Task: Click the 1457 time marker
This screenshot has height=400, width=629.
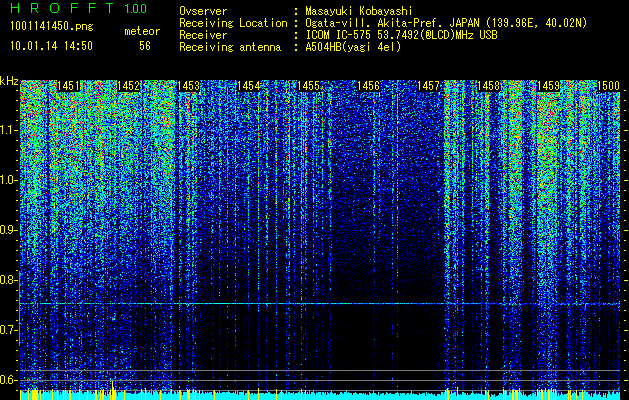Action: [428, 86]
